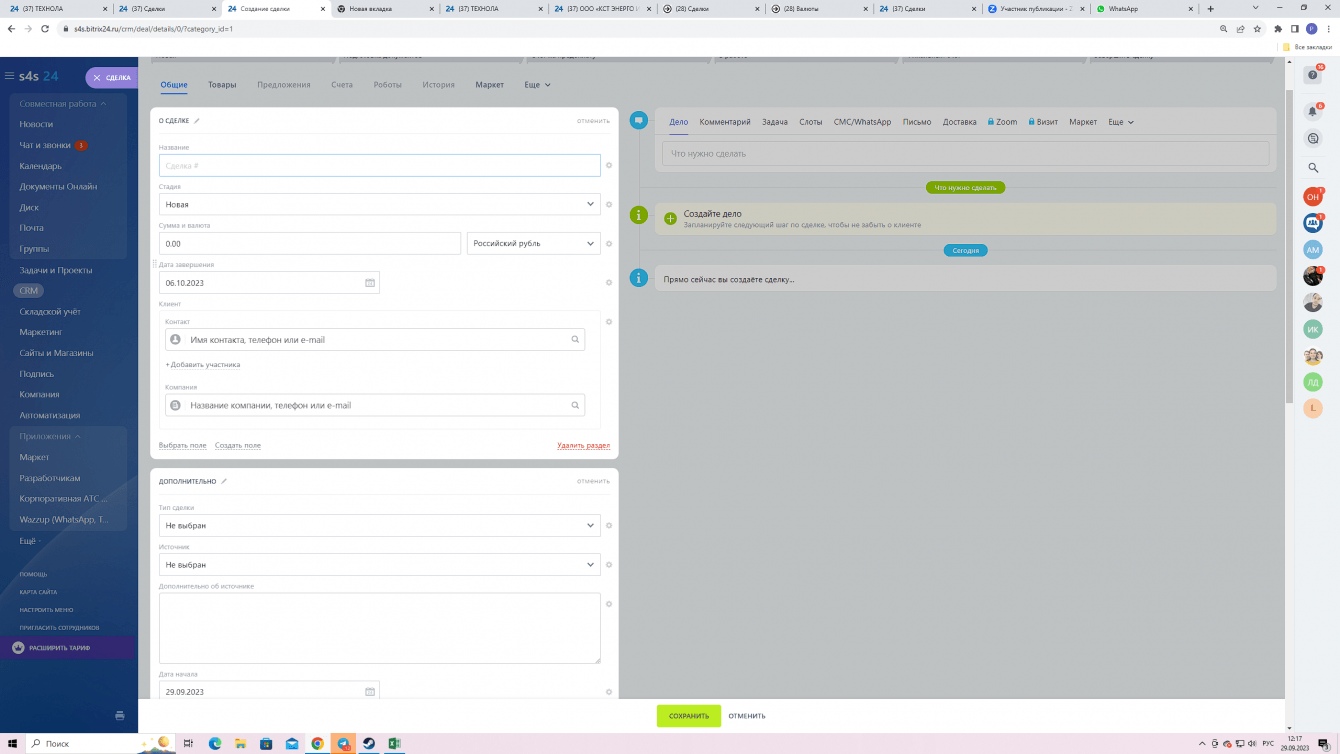This screenshot has height=754, width=1340.
Task: Click ОТМЕНИТЬ button at the bottom
Action: click(747, 716)
